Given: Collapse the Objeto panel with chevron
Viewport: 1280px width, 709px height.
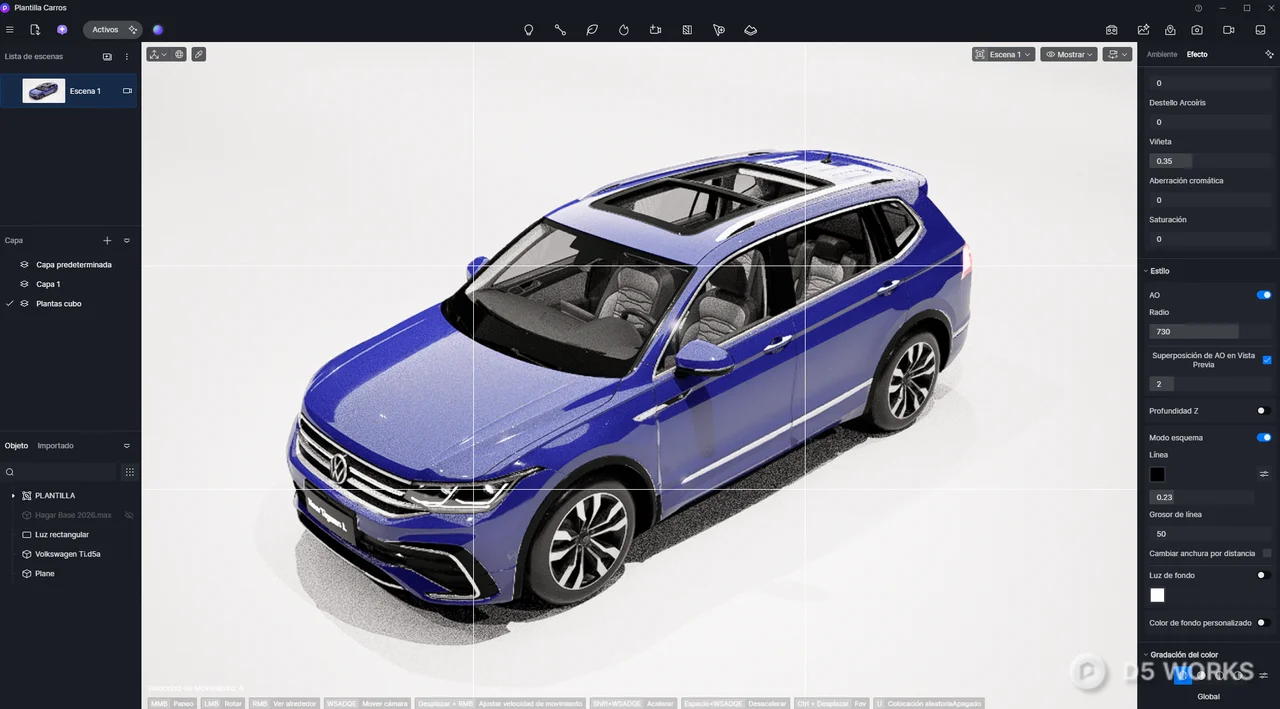Looking at the screenshot, I should pyautogui.click(x=127, y=446).
